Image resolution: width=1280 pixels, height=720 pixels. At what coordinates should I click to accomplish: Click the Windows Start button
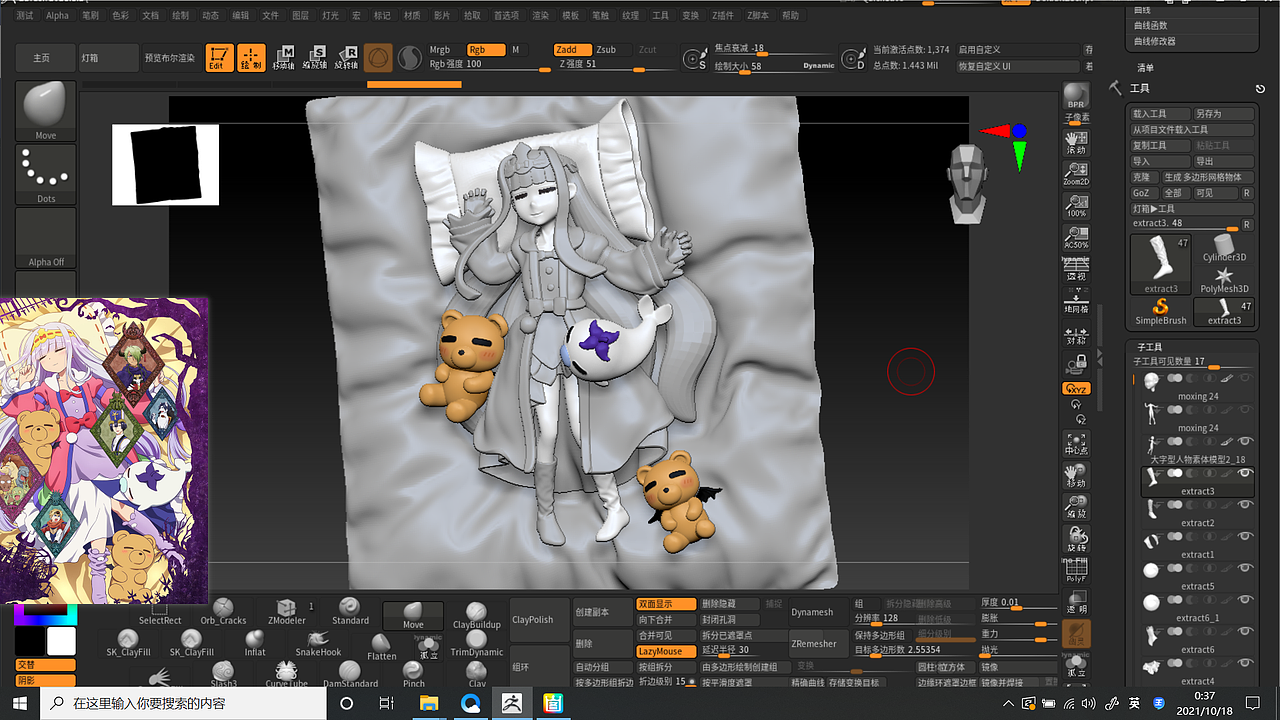[19, 703]
